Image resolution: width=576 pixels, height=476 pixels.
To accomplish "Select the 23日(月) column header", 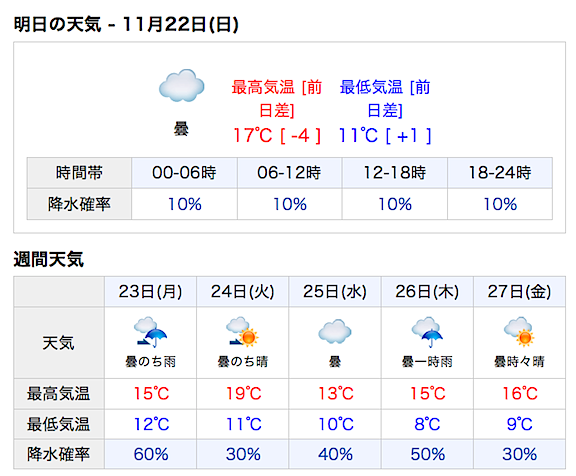I will [150, 292].
